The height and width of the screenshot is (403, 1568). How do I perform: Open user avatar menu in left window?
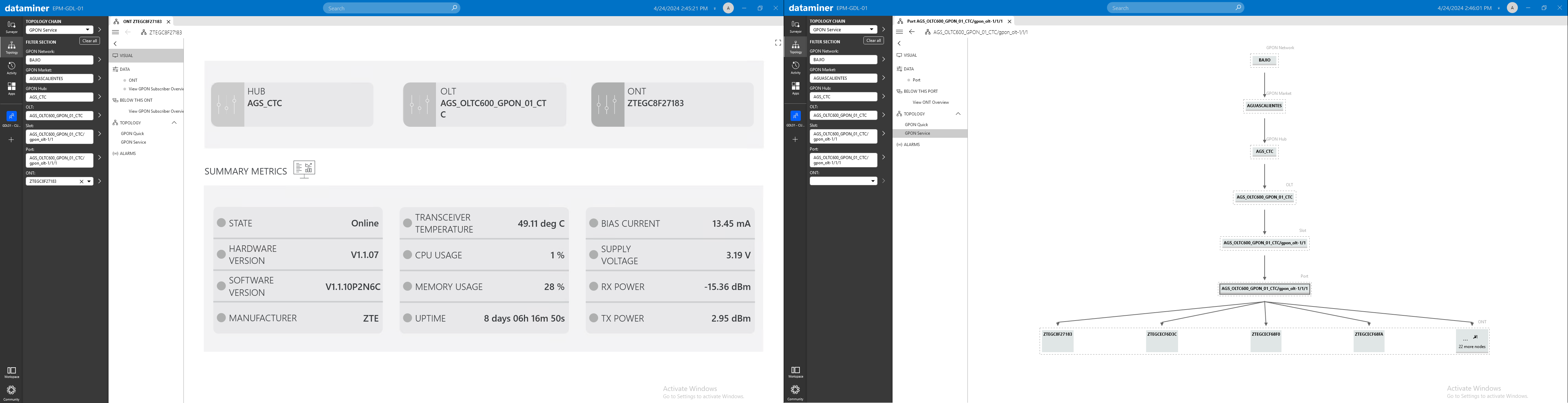[728, 8]
